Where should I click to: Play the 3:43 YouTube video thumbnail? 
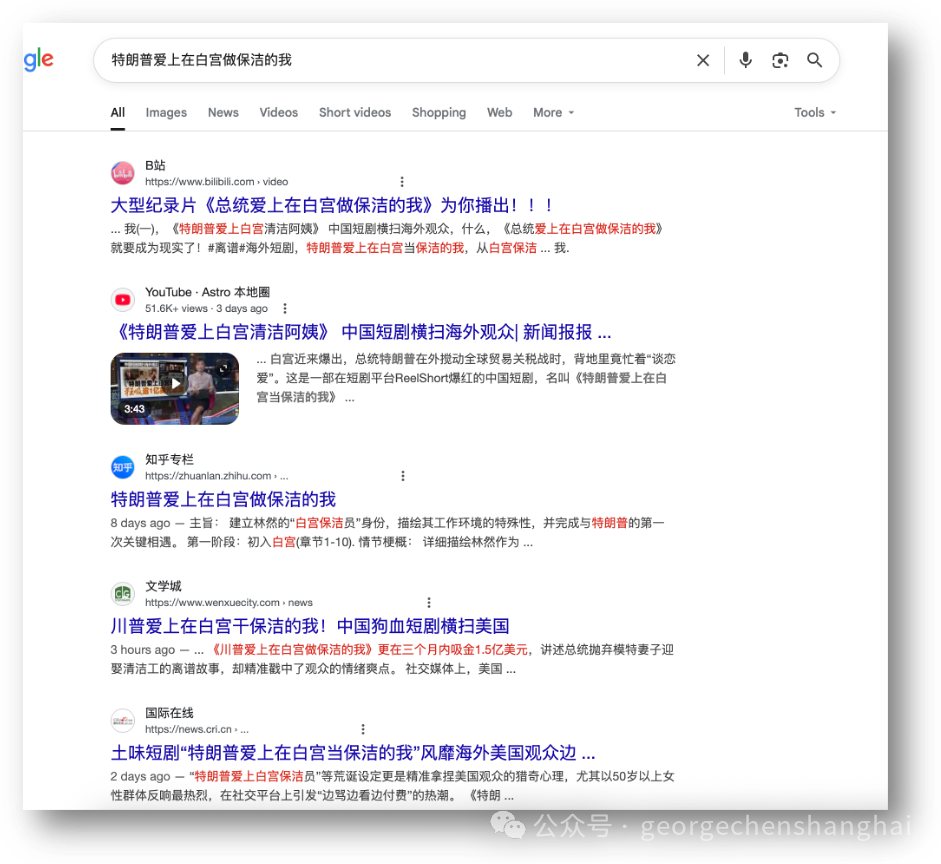click(x=175, y=389)
